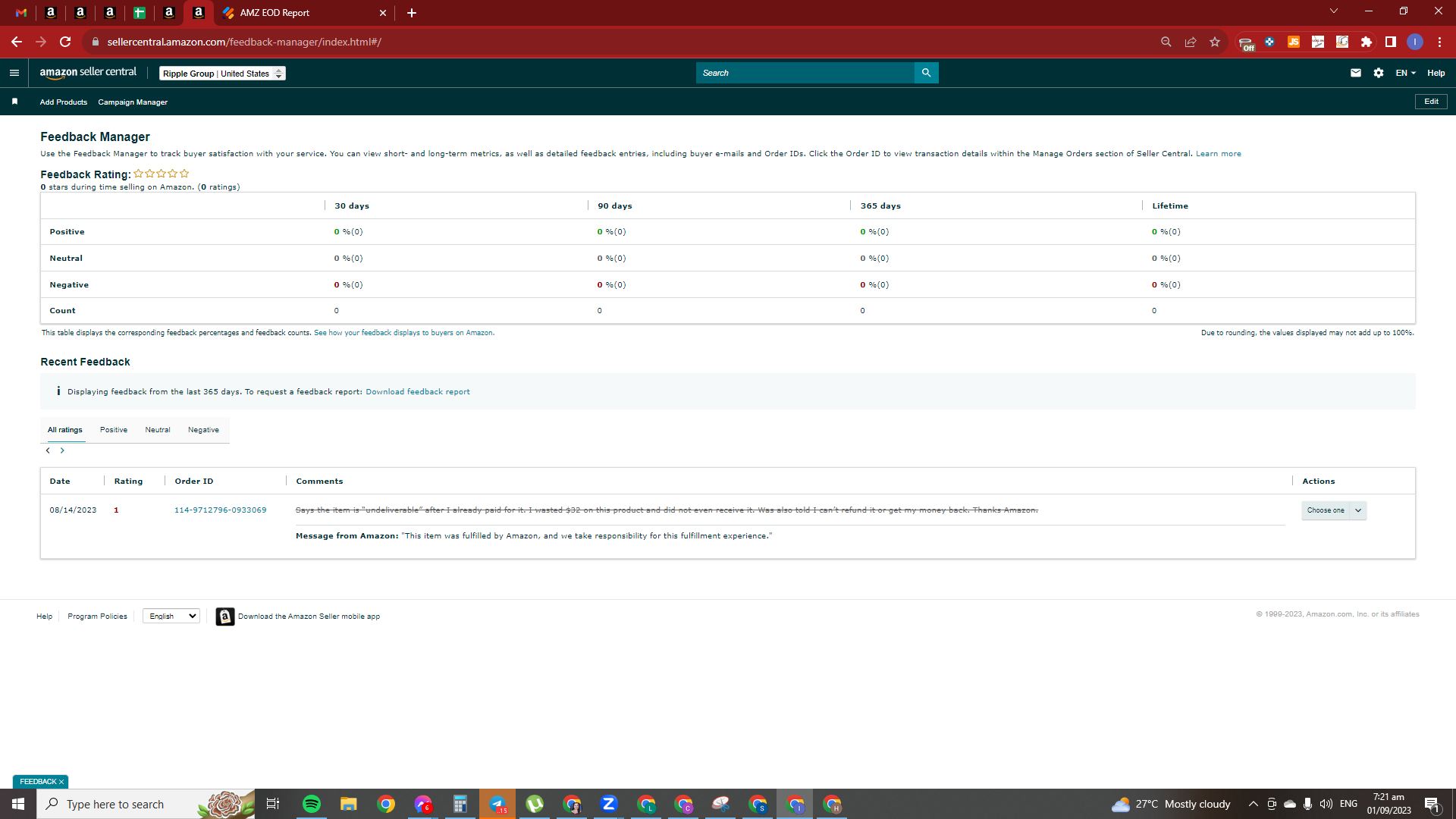Screen dimensions: 1456x819
Task: Click the orange JS extension icon
Action: (x=1294, y=42)
